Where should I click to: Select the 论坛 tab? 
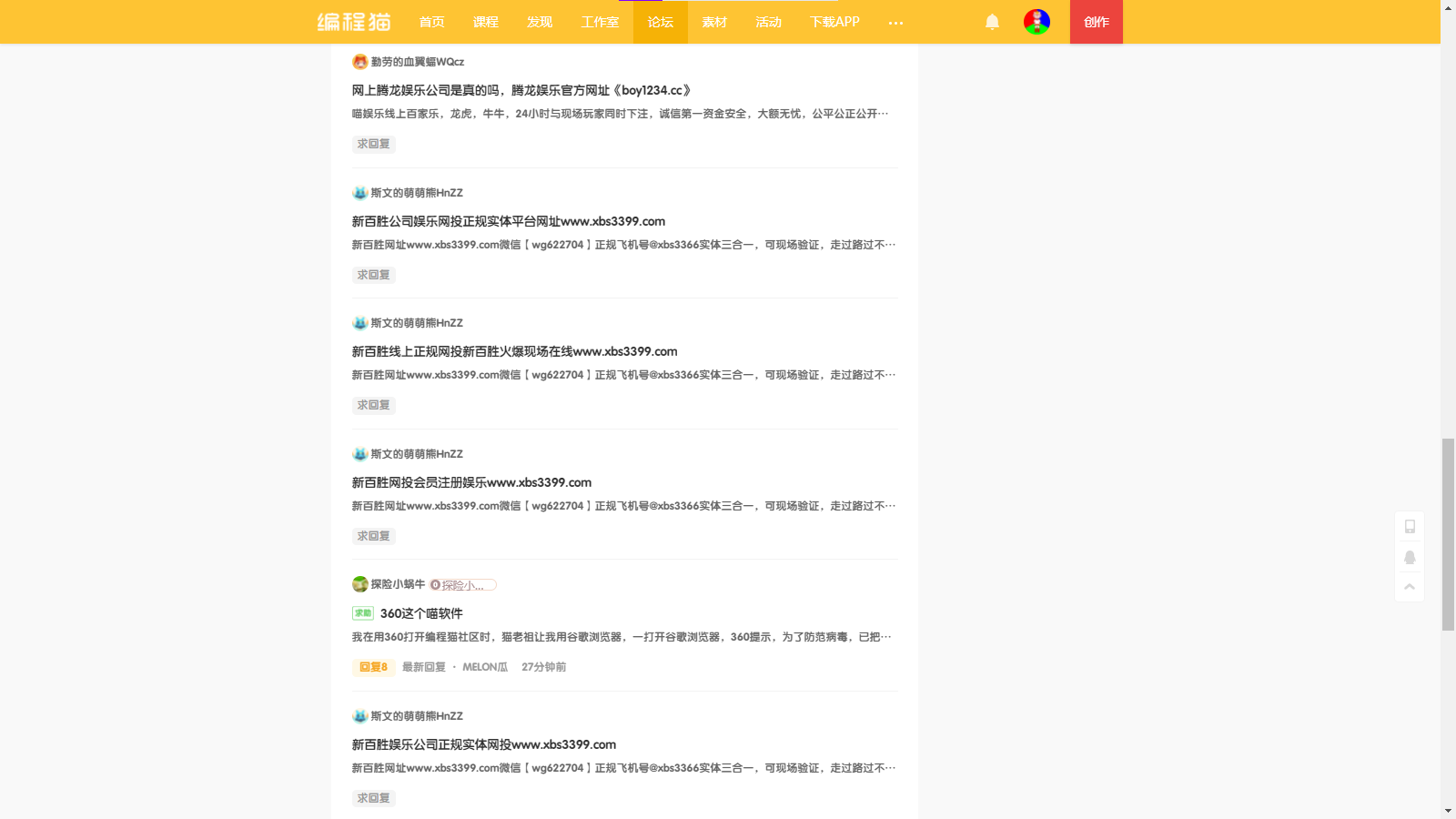661,22
